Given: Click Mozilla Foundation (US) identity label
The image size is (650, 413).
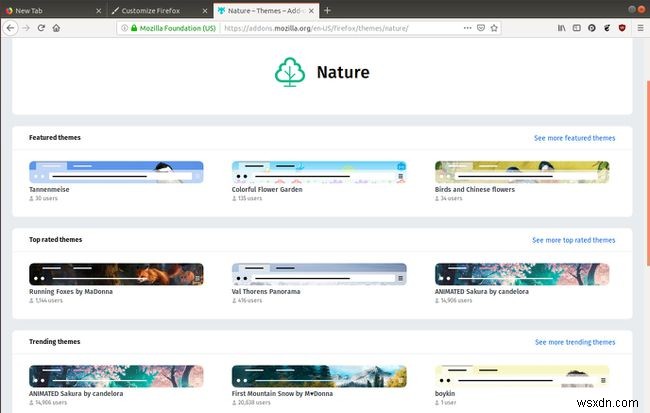Looking at the screenshot, I should pos(177,28).
